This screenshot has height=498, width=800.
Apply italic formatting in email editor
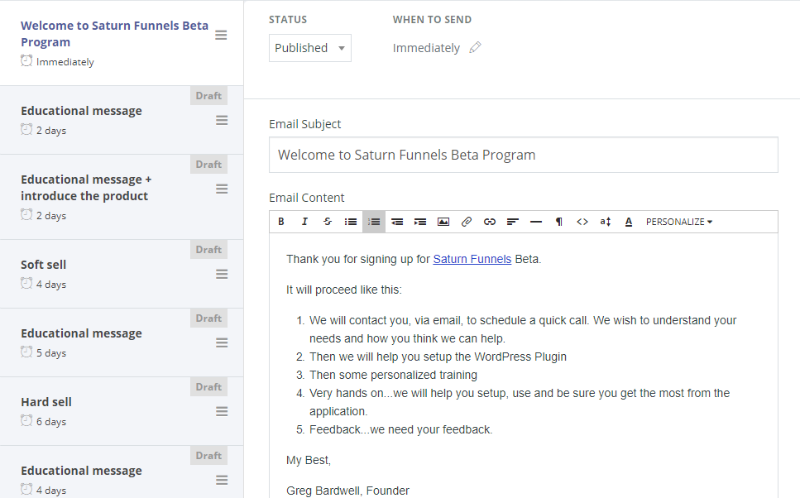click(305, 221)
